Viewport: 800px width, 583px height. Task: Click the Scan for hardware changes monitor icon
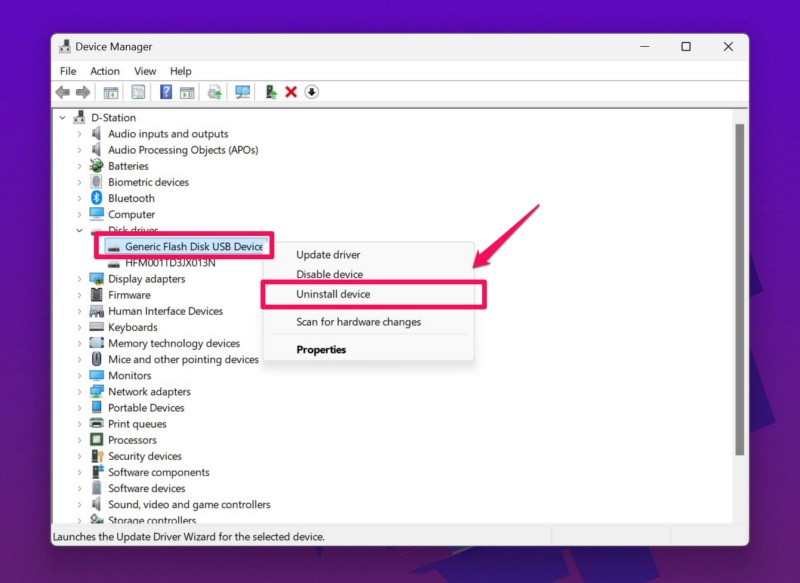[x=242, y=92]
